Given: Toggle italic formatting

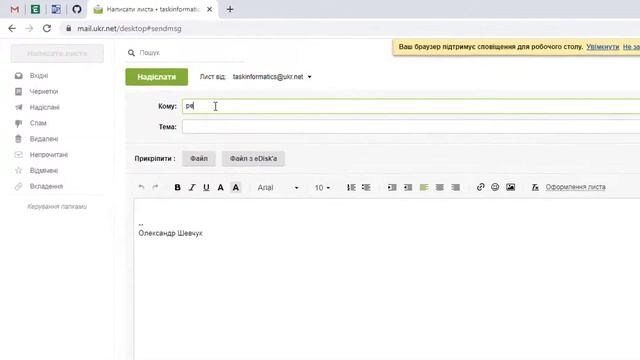Looking at the screenshot, I should pyautogui.click(x=192, y=187).
